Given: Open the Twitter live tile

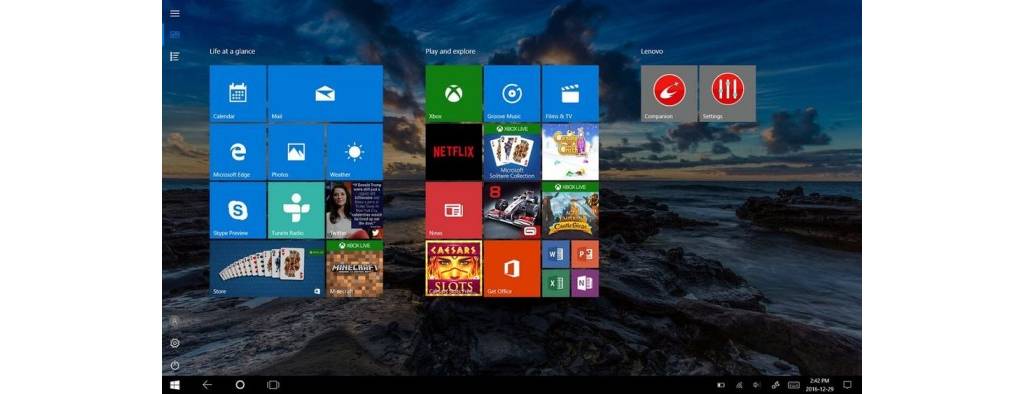Looking at the screenshot, I should click(x=355, y=210).
